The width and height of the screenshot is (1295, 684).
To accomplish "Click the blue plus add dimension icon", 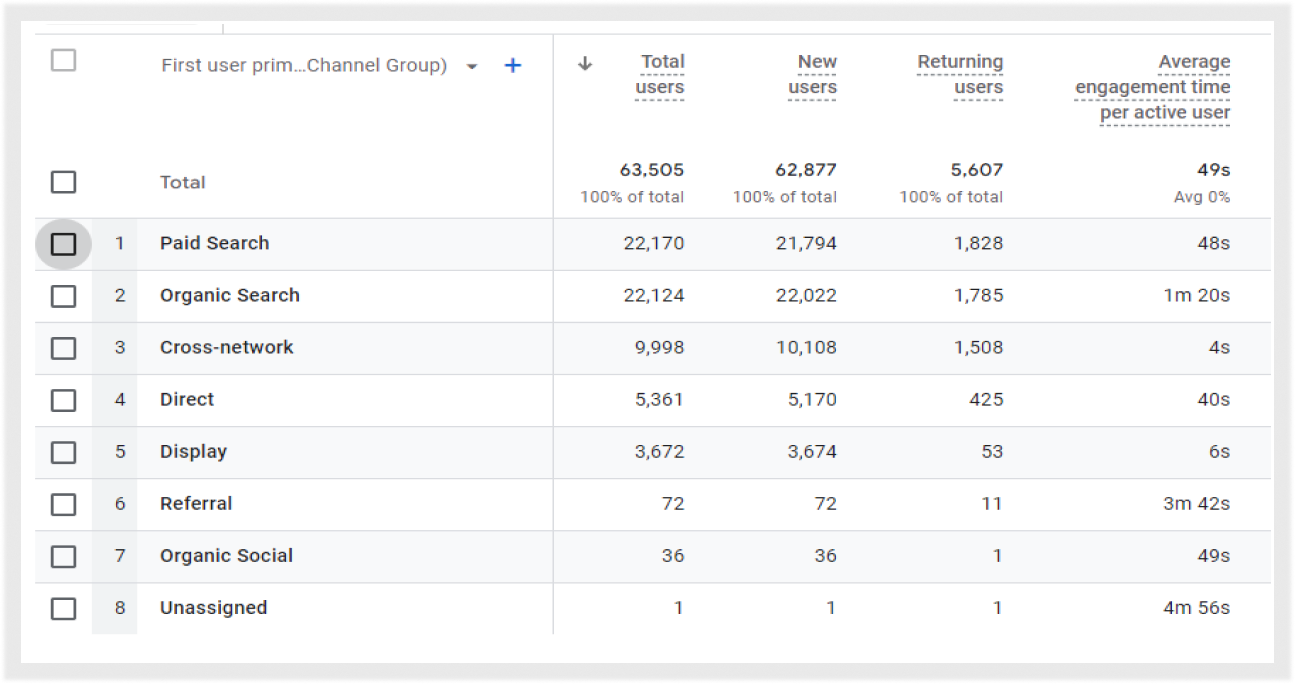I will point(512,66).
